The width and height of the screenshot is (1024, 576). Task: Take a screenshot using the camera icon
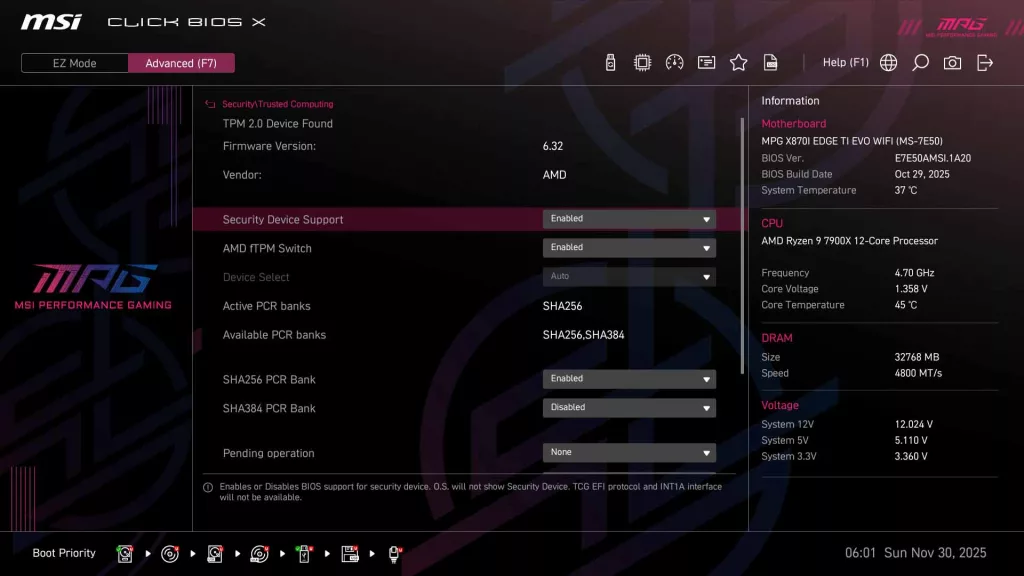click(952, 62)
